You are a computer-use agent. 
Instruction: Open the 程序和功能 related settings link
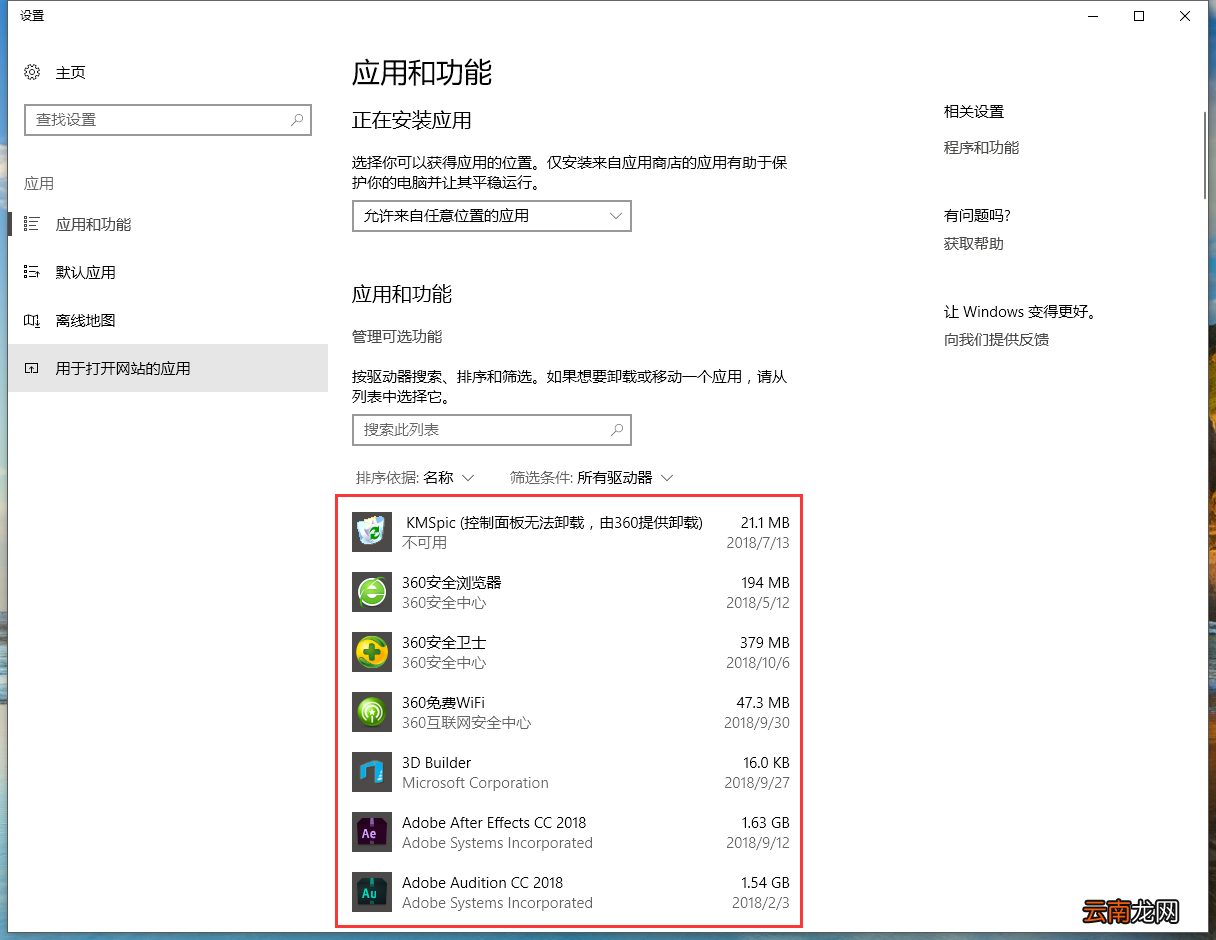(x=981, y=148)
